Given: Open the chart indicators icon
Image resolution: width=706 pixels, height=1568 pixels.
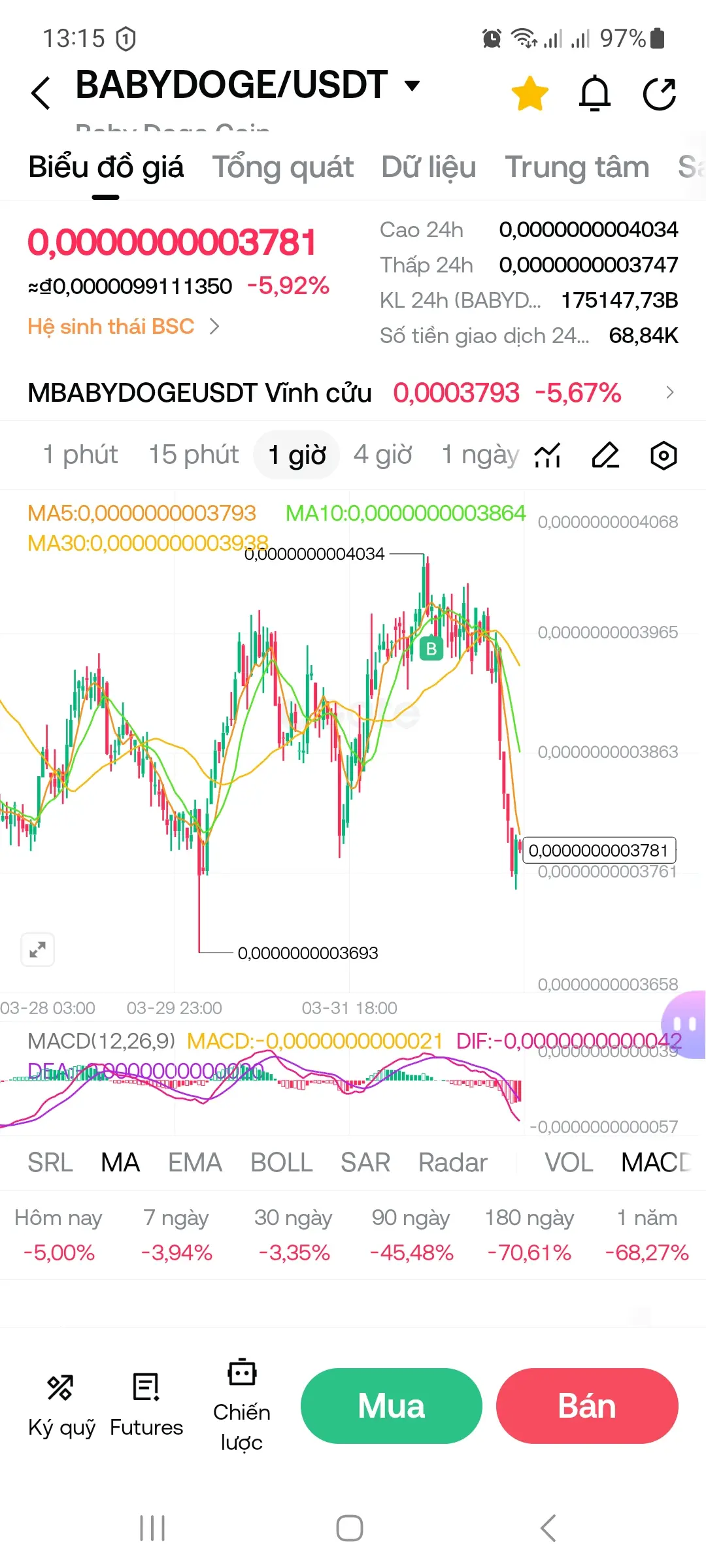Looking at the screenshot, I should coord(548,455).
